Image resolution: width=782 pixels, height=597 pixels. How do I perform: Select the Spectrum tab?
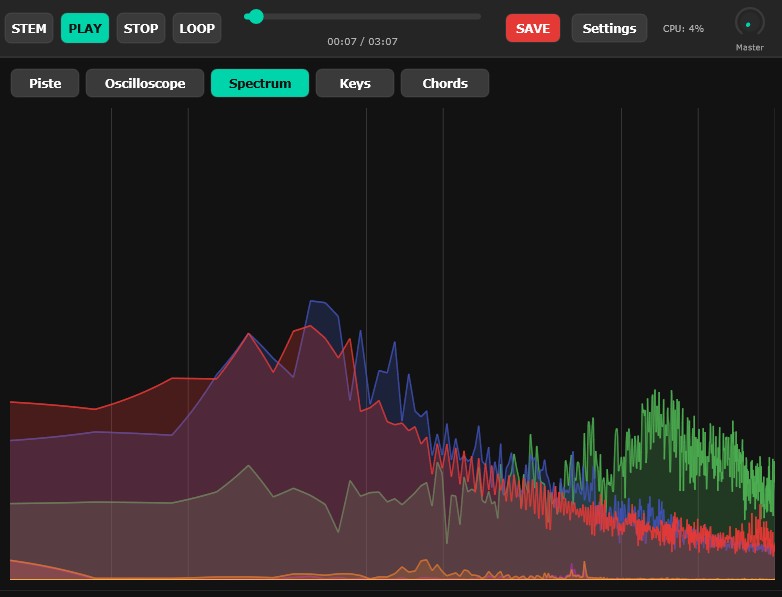pos(260,83)
